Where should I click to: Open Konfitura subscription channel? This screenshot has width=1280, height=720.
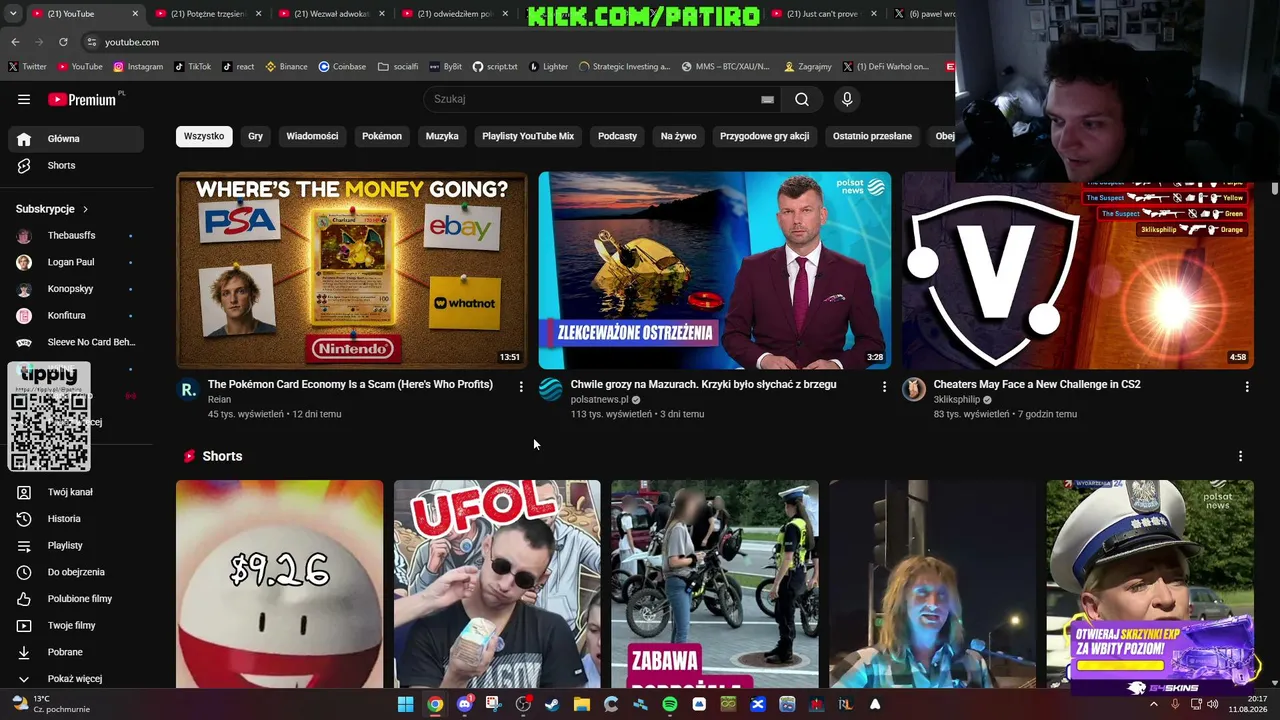[x=76, y=316]
